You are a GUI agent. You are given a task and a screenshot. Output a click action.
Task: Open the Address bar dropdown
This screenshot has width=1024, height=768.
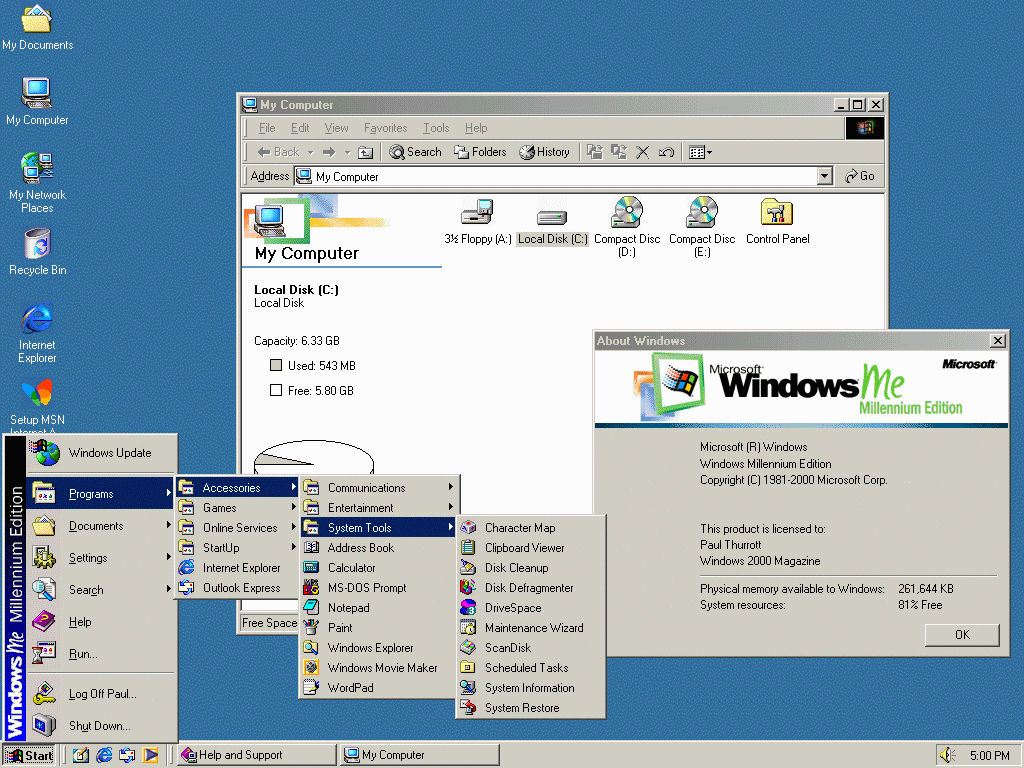(x=825, y=176)
